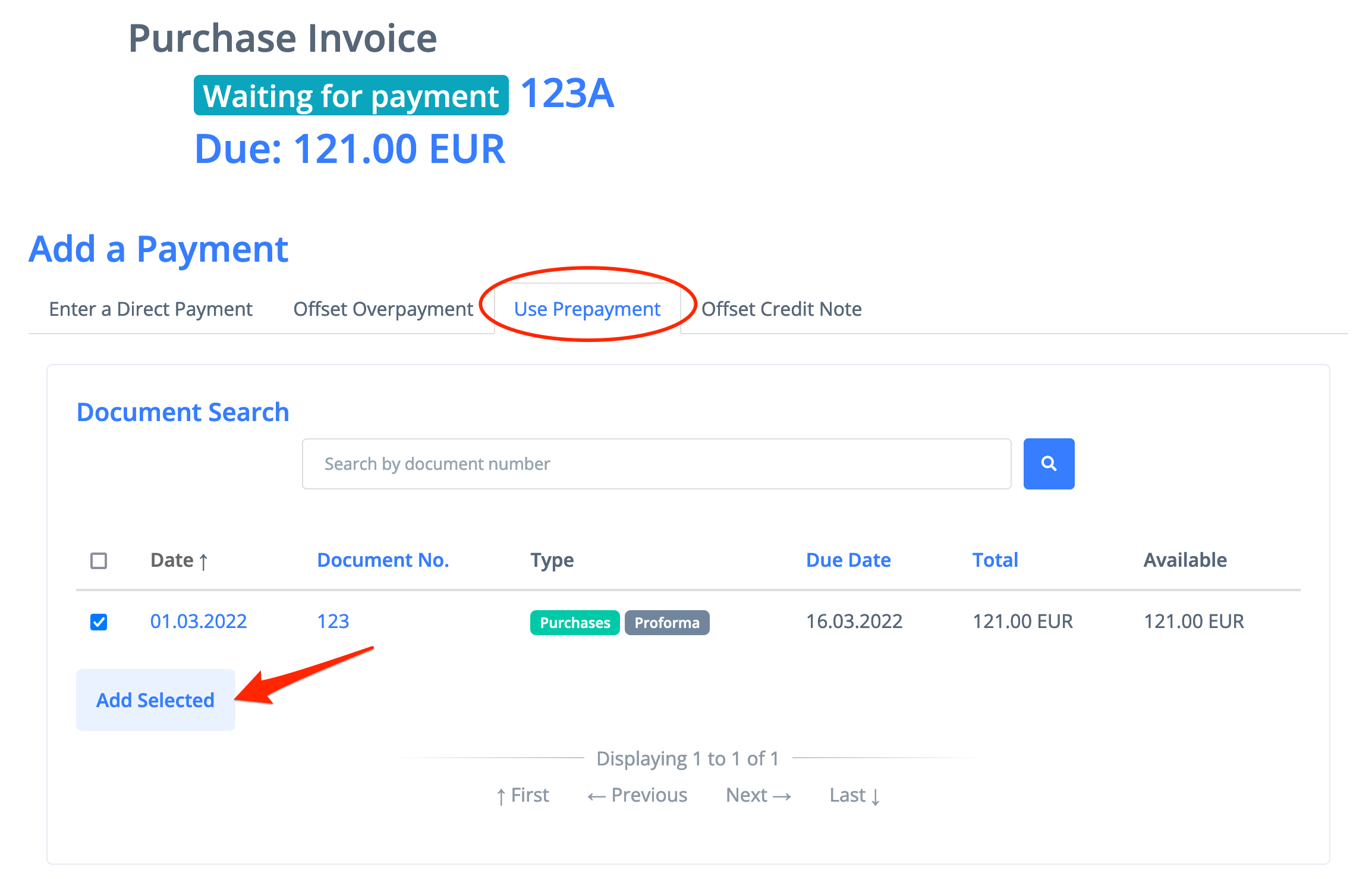Go to Previous page of results

[x=637, y=795]
